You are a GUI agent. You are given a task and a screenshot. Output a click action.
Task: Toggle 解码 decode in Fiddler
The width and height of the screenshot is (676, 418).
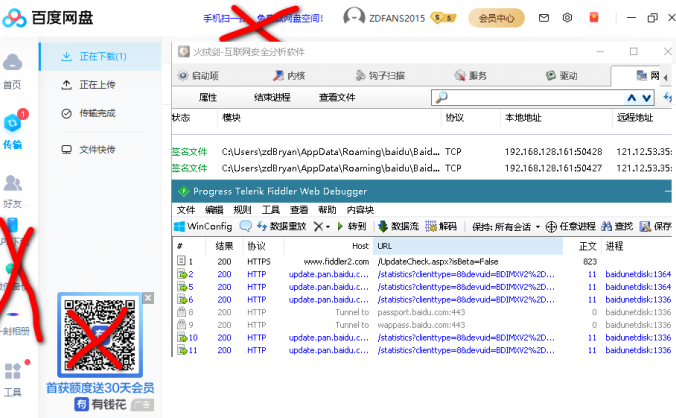click(x=441, y=226)
